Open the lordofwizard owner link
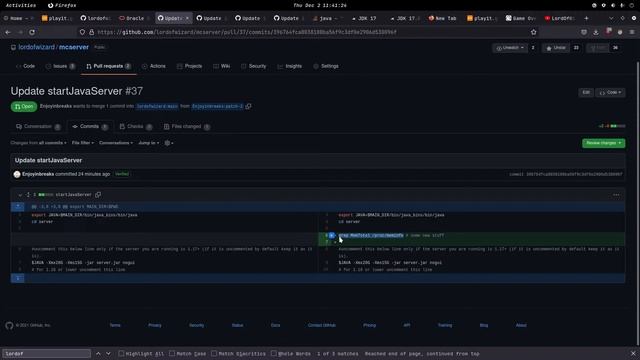 [36, 47]
